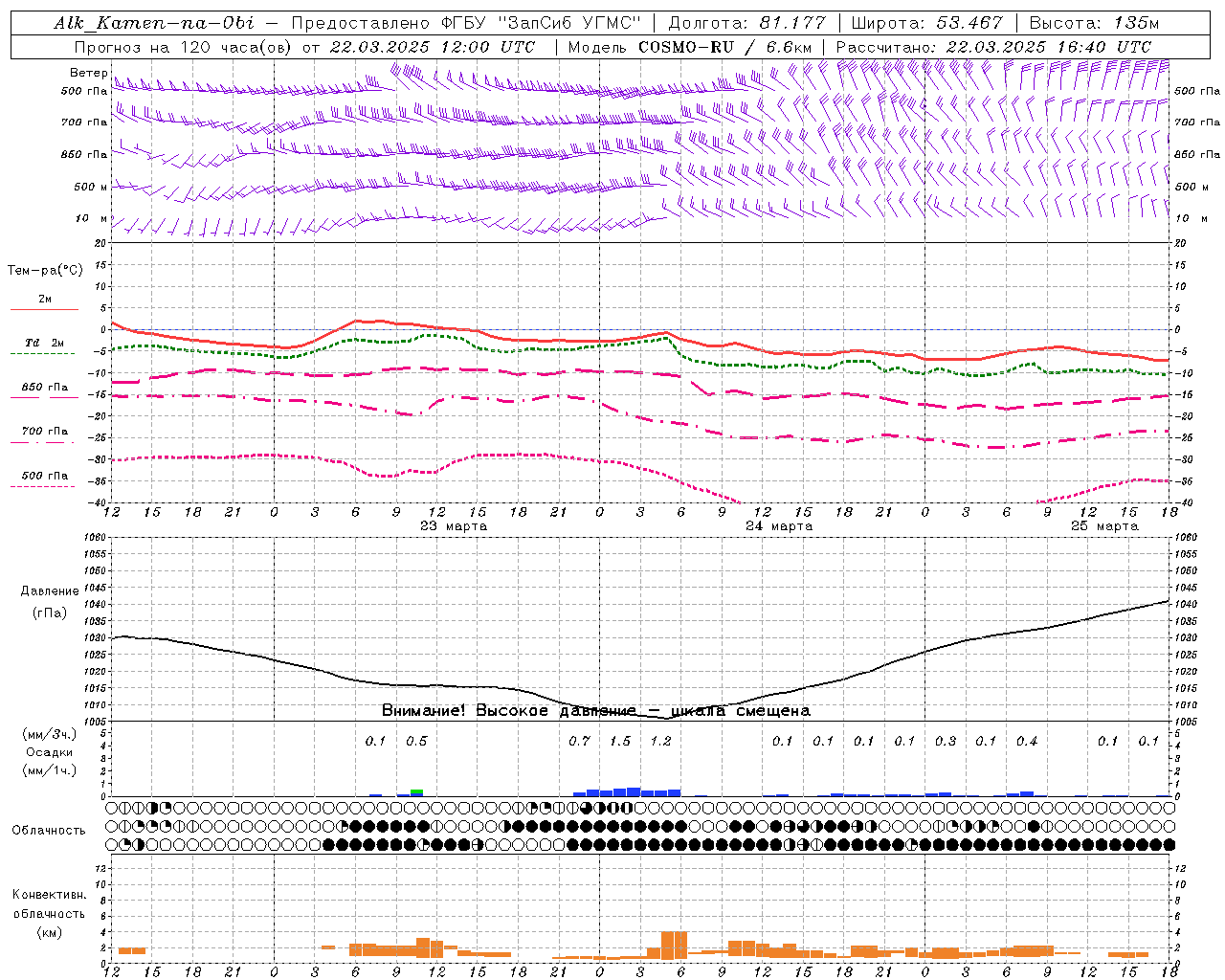Click the "(км)" convective cloud unit label

click(x=49, y=932)
